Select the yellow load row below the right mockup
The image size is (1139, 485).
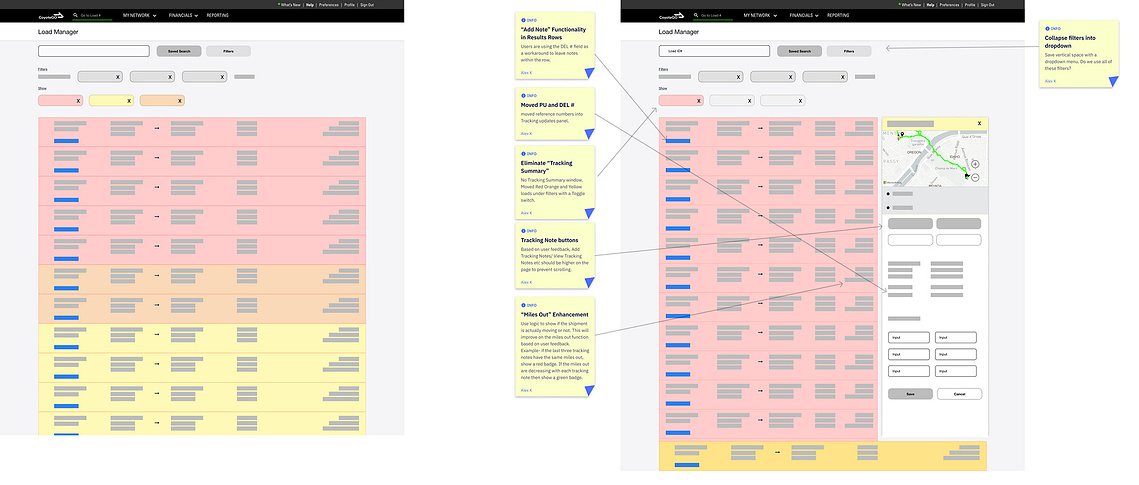(823, 455)
